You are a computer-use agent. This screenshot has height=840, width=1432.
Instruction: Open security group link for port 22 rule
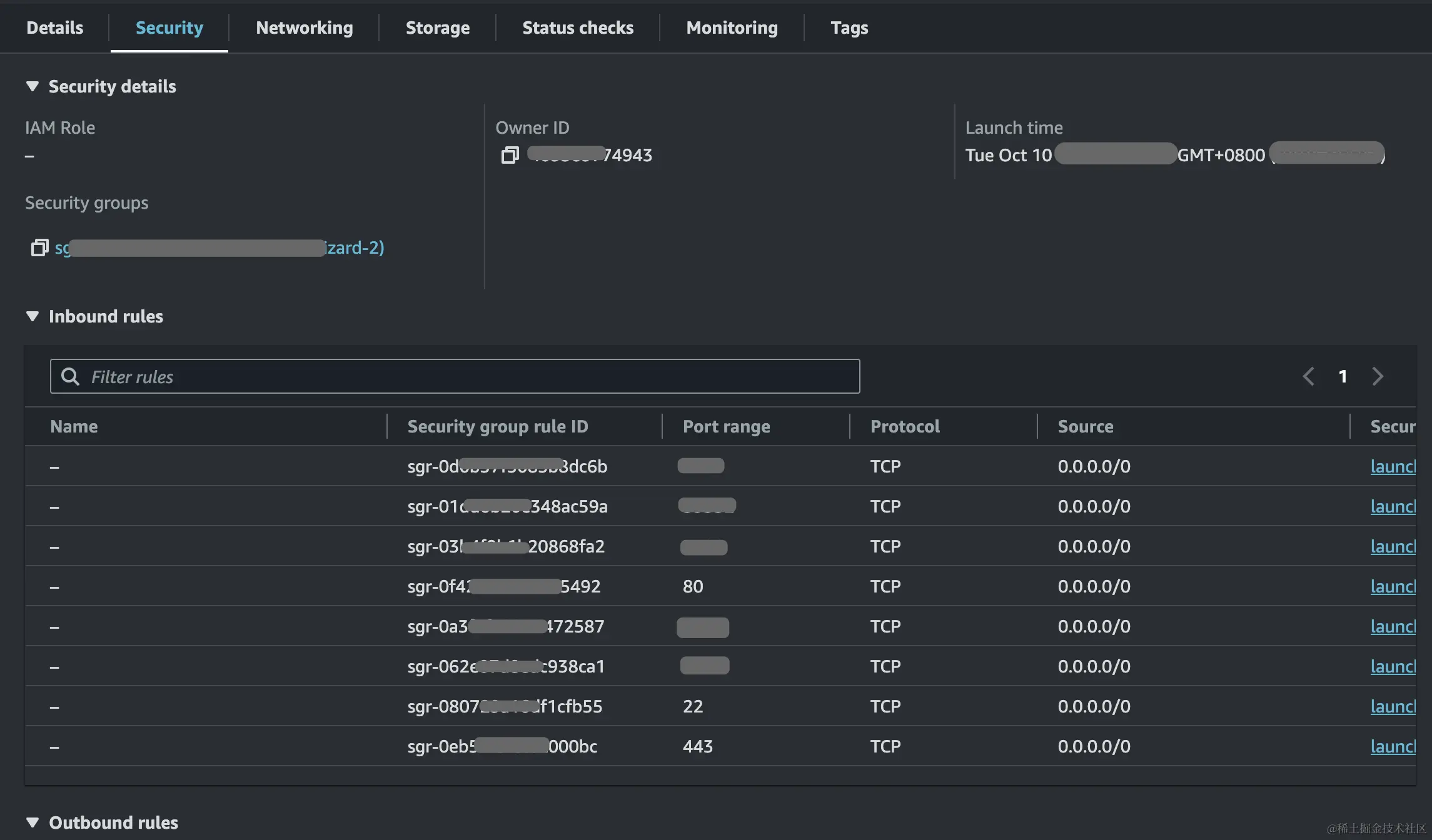[x=1392, y=706]
